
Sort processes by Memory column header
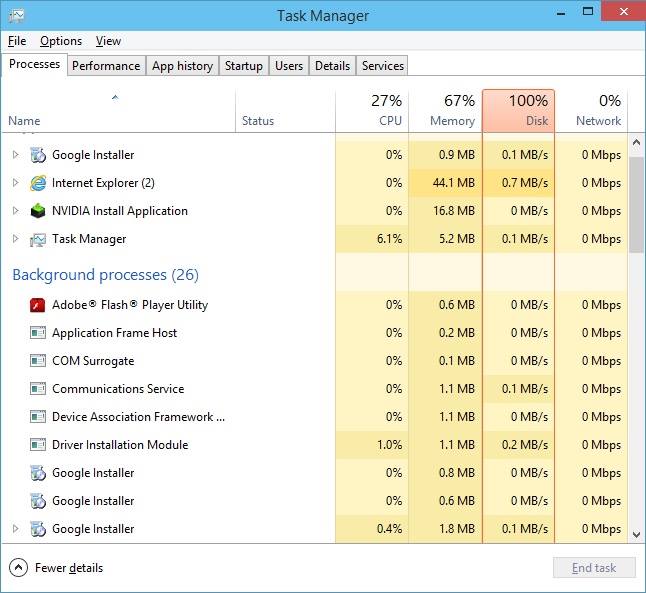click(x=445, y=111)
